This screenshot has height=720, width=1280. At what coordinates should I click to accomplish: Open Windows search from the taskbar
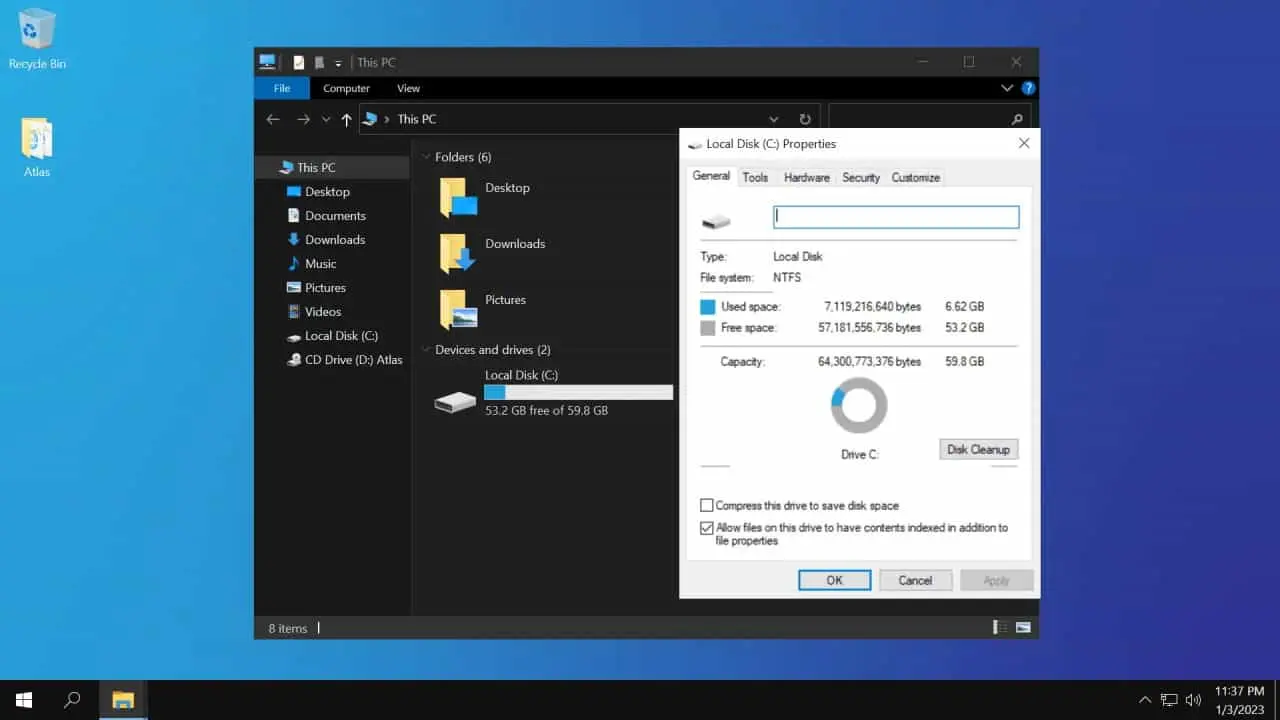(x=72, y=700)
